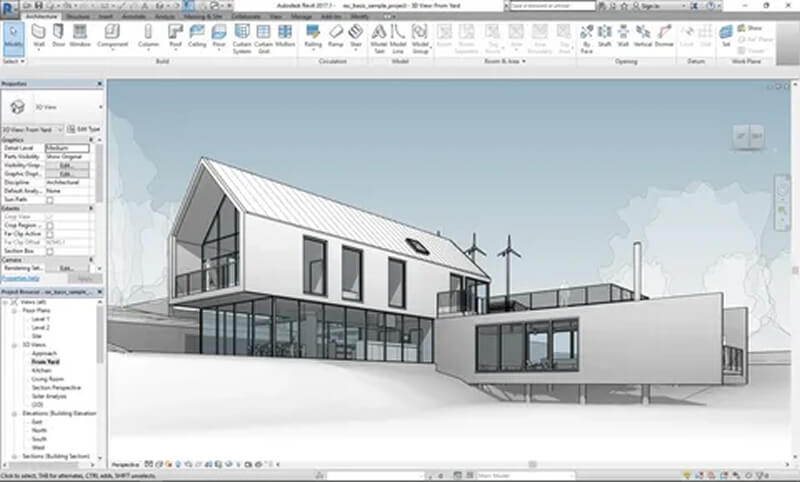Enable the Sun Path checkbox
The width and height of the screenshot is (800, 482).
[x=50, y=200]
